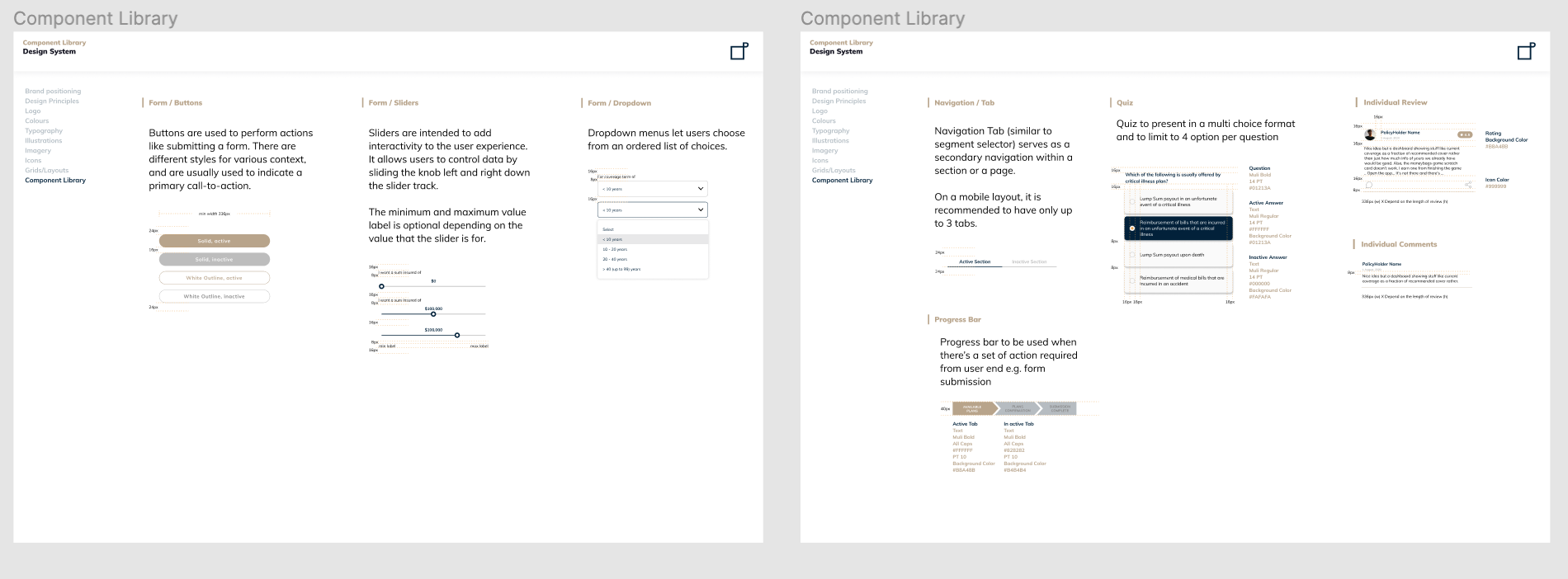The image size is (1568, 579).
Task: Choose the highlighted '< 10 years' list option
Action: click(653, 239)
